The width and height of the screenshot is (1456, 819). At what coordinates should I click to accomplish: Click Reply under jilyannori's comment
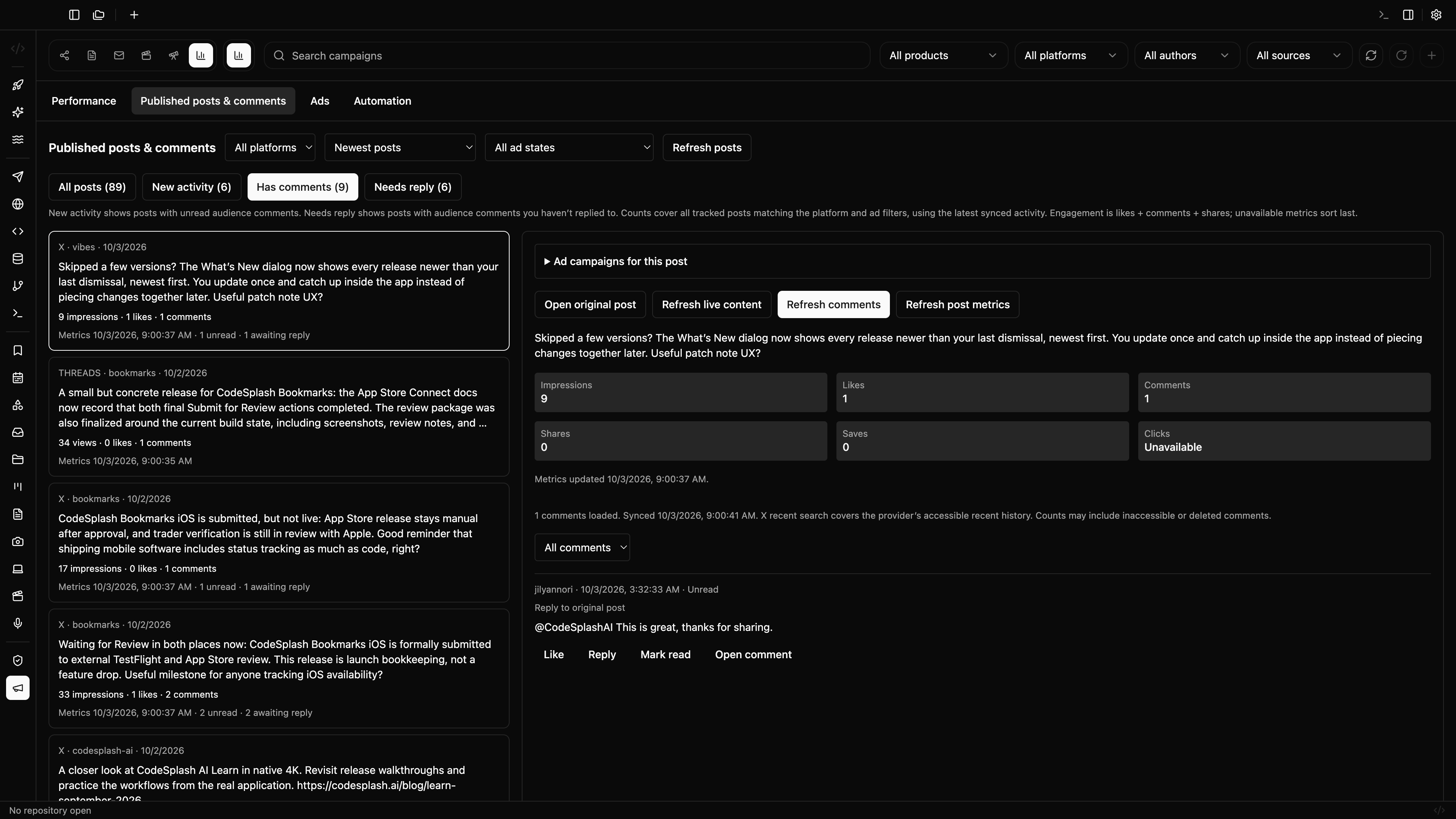pyautogui.click(x=602, y=654)
